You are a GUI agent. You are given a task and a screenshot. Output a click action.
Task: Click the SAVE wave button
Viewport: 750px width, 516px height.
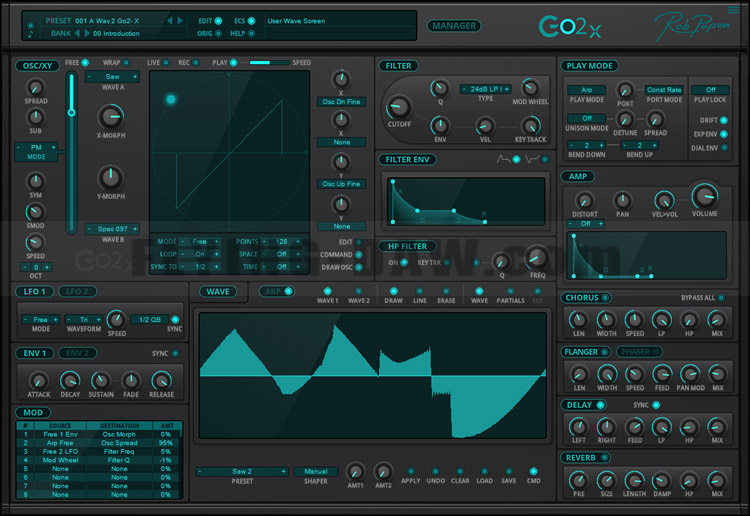point(508,472)
